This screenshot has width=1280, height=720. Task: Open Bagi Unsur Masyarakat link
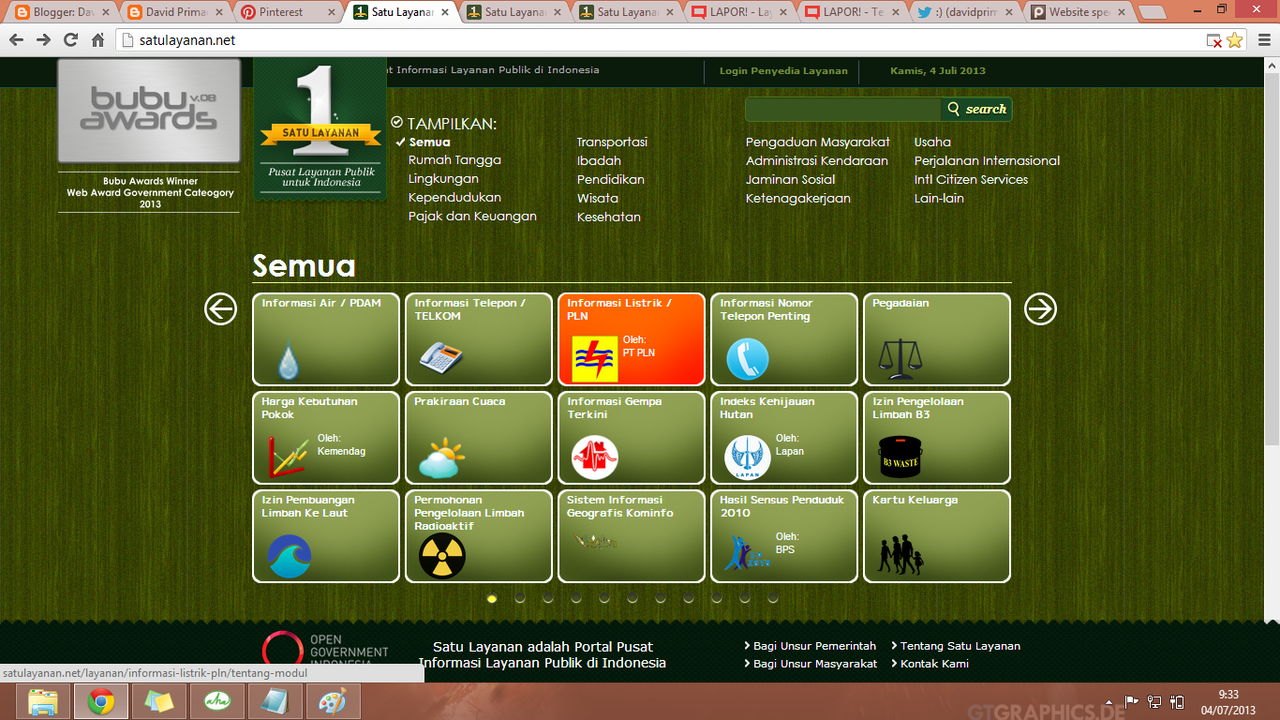(x=814, y=664)
